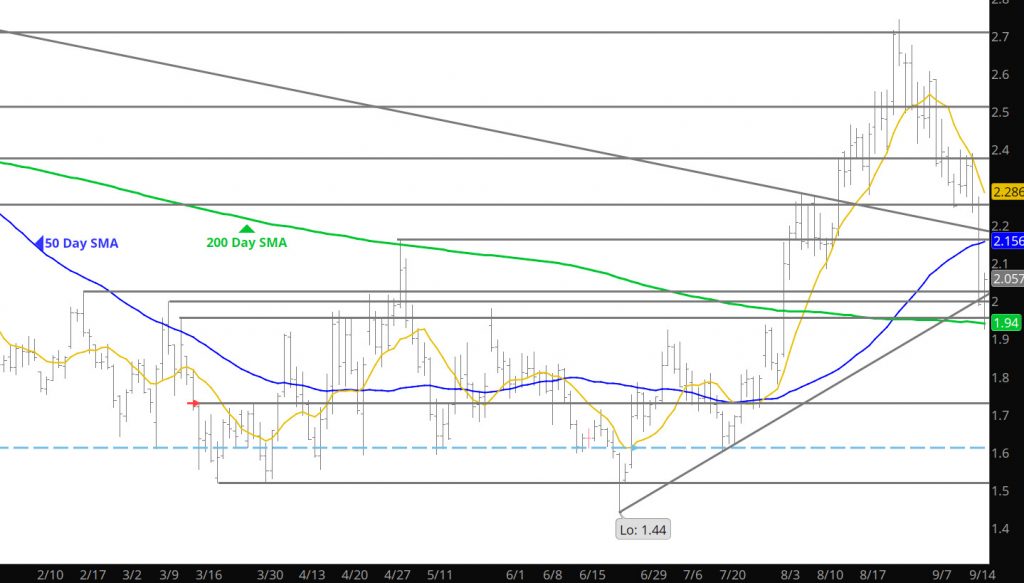Click the 1.5 level on price axis

(999, 490)
